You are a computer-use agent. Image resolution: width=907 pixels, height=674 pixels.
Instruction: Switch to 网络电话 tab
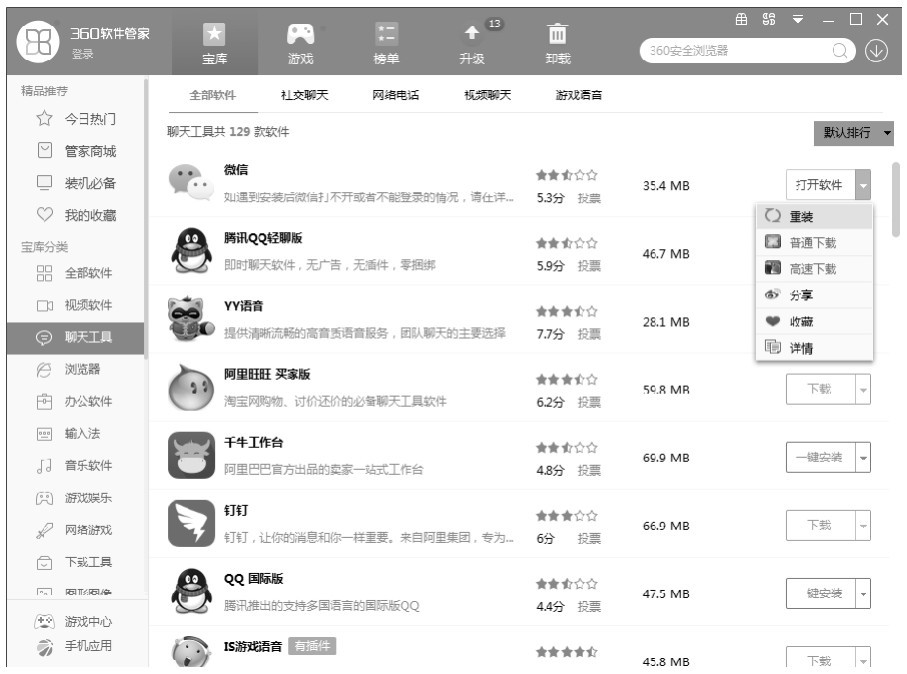click(x=396, y=95)
